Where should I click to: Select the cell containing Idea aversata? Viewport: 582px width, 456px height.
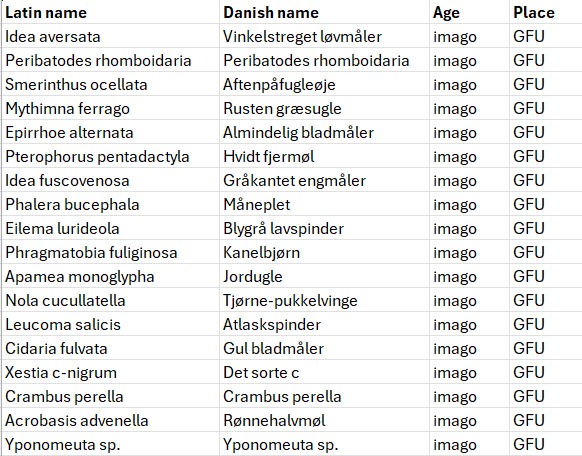111,36
